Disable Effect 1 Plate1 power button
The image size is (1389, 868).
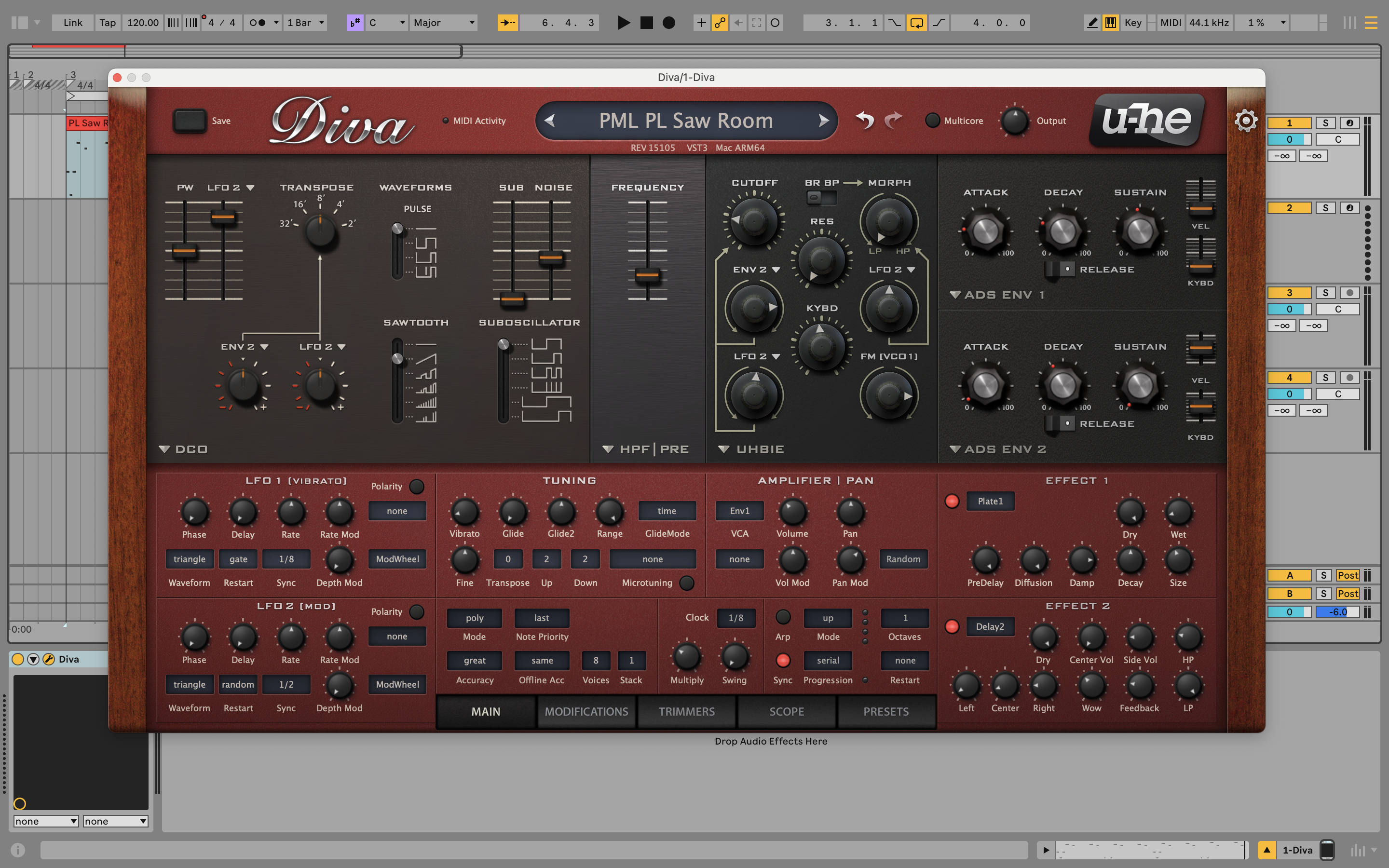(952, 501)
